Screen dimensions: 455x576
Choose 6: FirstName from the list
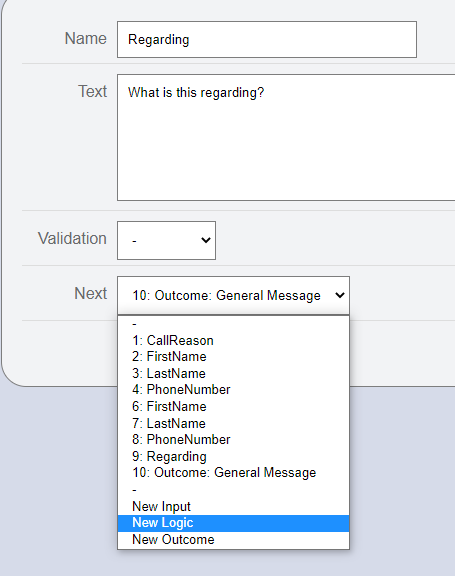coord(233,407)
